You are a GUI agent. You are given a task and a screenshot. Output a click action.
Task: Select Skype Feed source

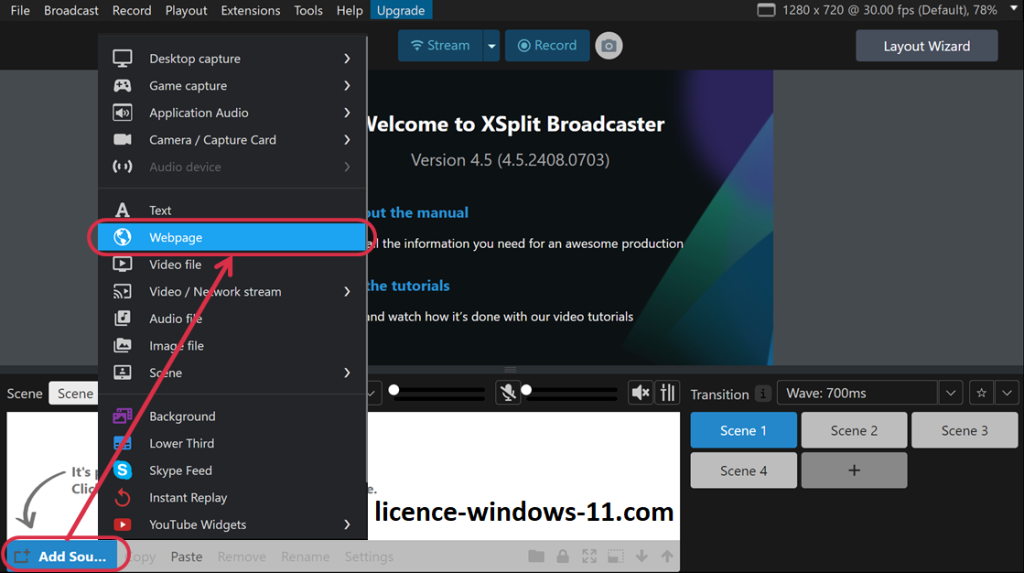click(x=180, y=470)
